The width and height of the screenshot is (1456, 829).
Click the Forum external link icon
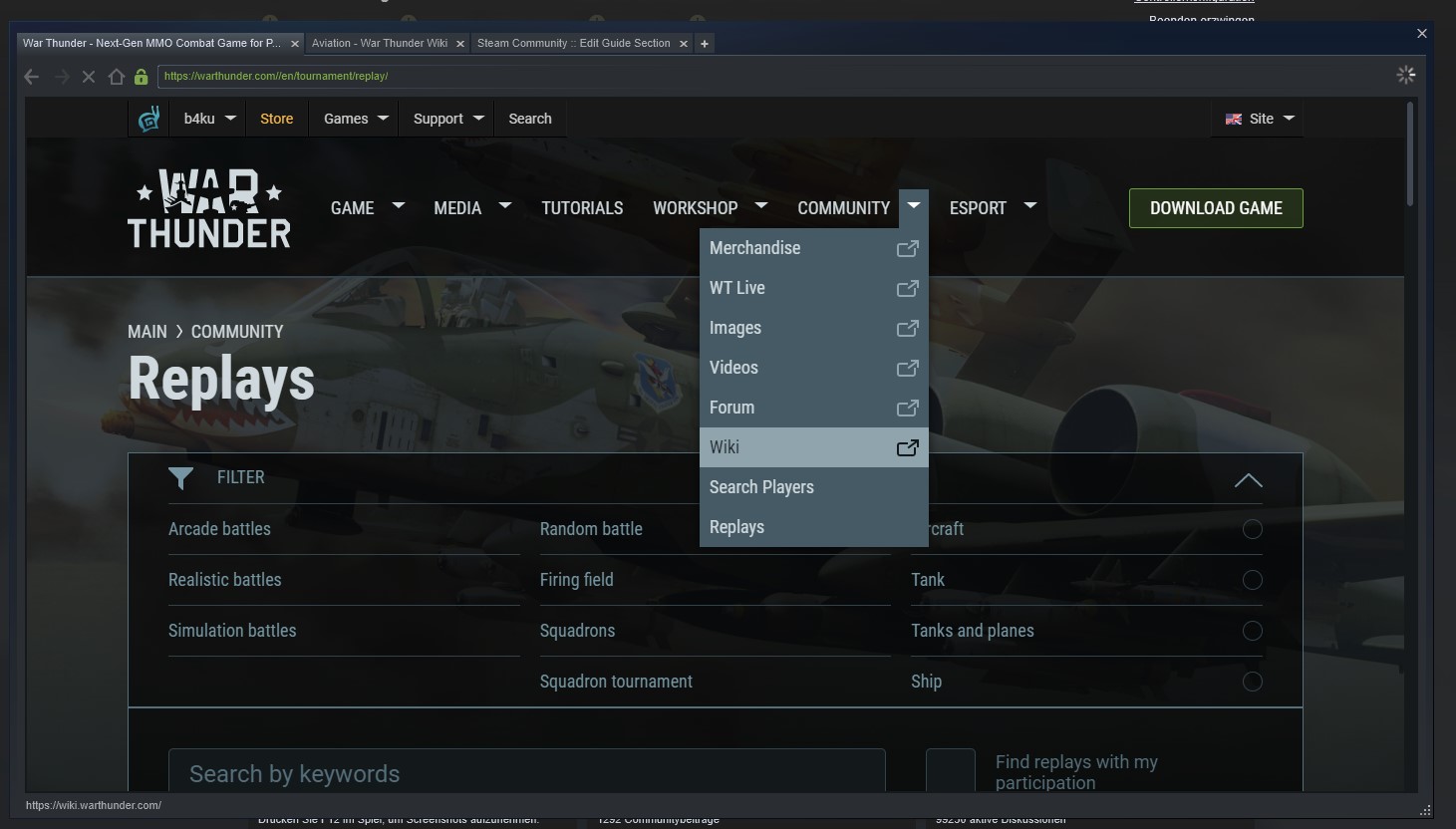(907, 408)
